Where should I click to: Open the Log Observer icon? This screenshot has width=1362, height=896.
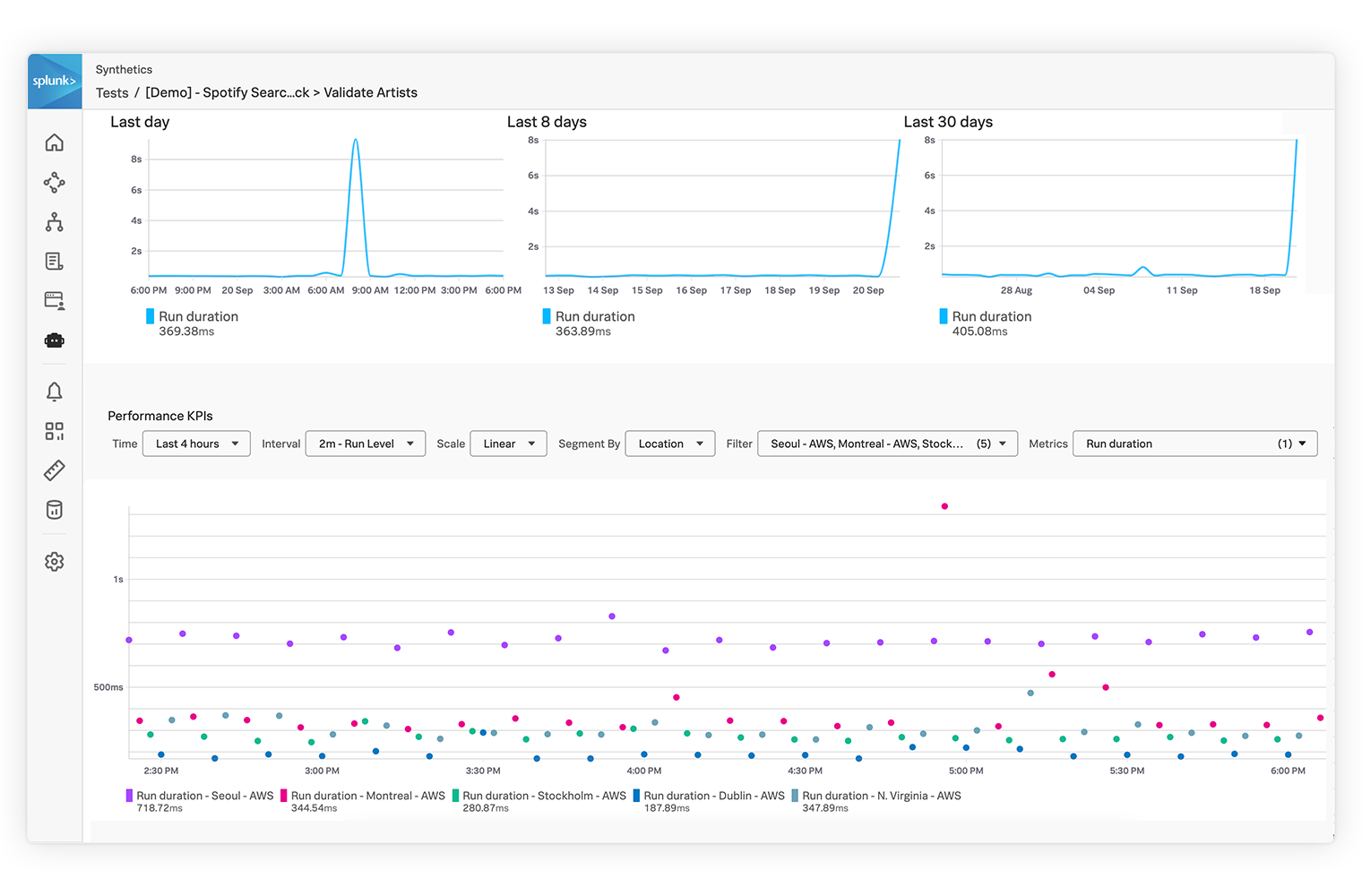point(55,261)
